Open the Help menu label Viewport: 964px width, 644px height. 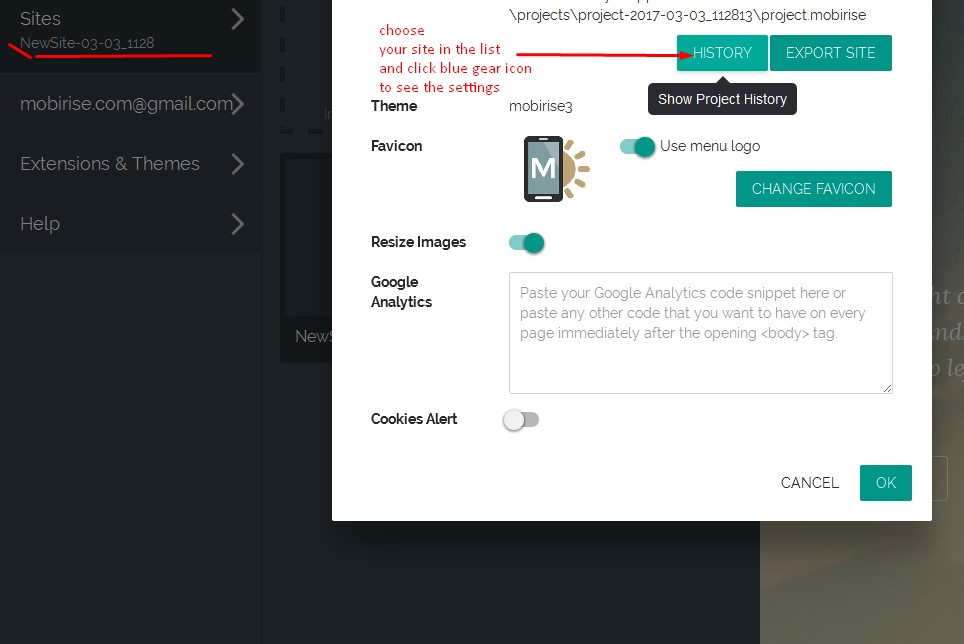(40, 224)
